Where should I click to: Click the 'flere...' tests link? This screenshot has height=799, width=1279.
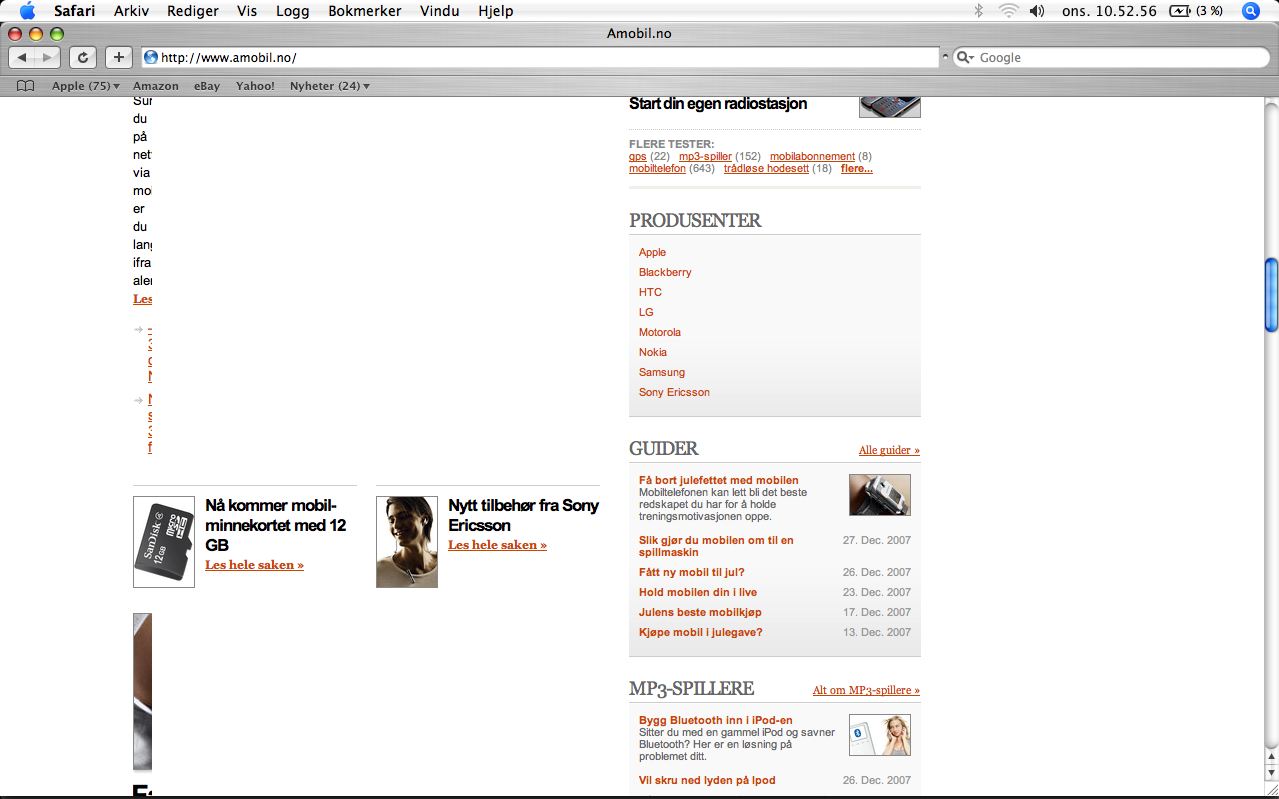click(857, 168)
